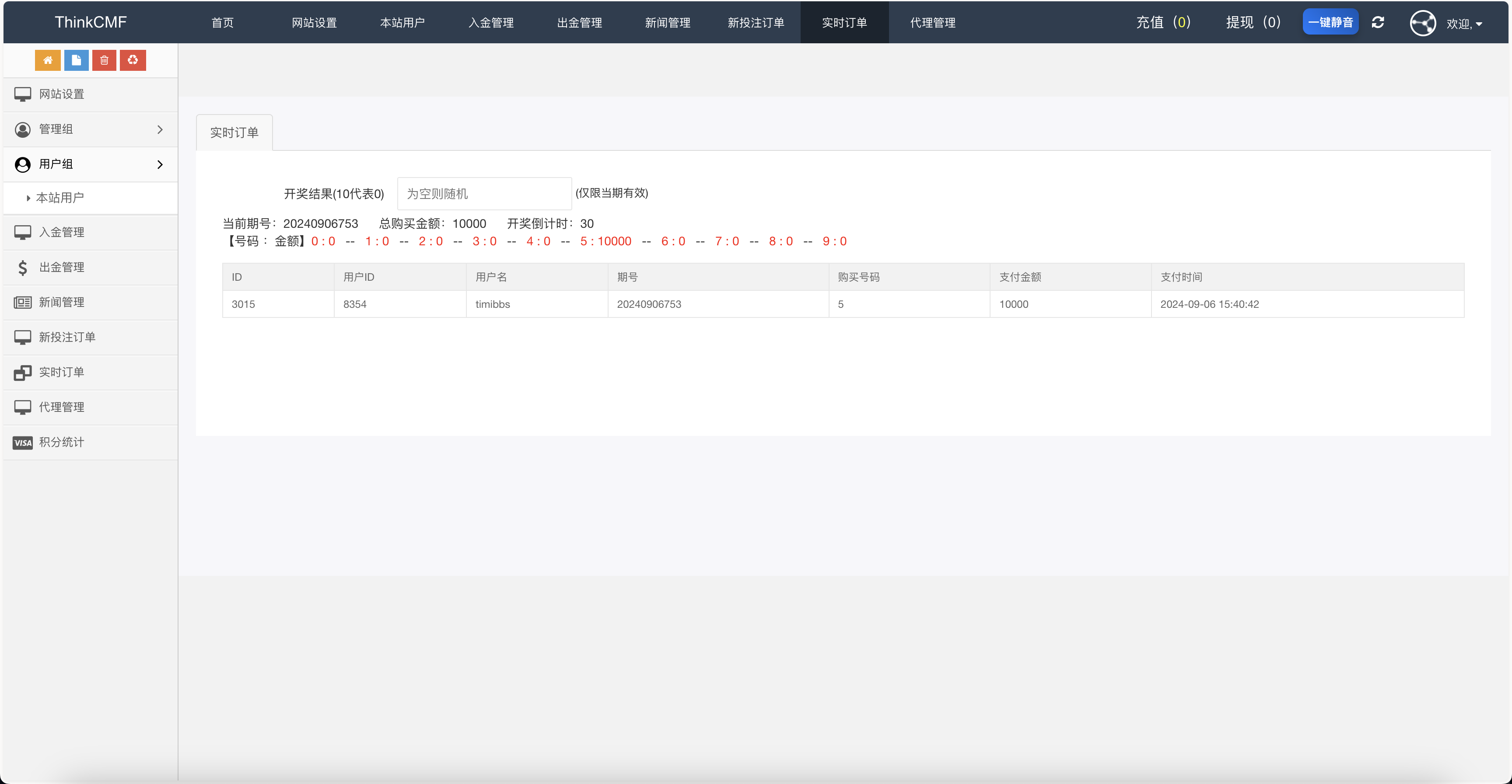Click the 充值 (0) recharge link
The width and height of the screenshot is (1512, 784).
click(1163, 22)
